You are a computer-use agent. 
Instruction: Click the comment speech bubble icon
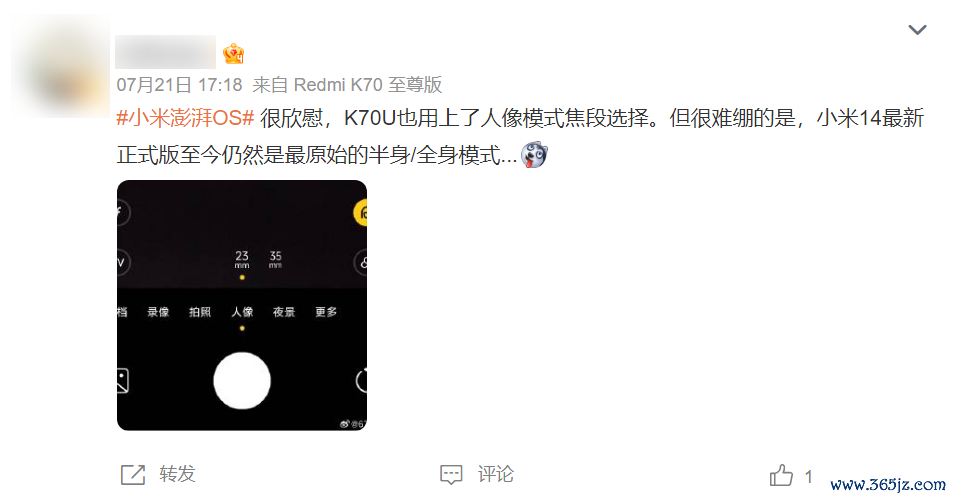[x=451, y=474]
